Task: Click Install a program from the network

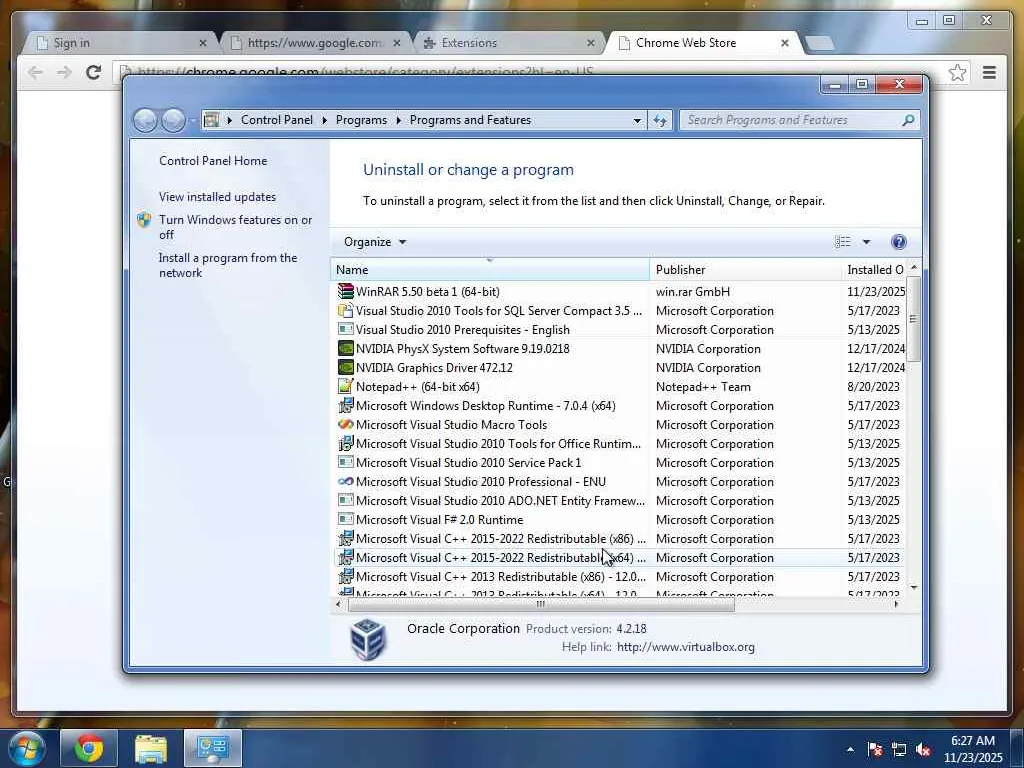Action: 228,265
